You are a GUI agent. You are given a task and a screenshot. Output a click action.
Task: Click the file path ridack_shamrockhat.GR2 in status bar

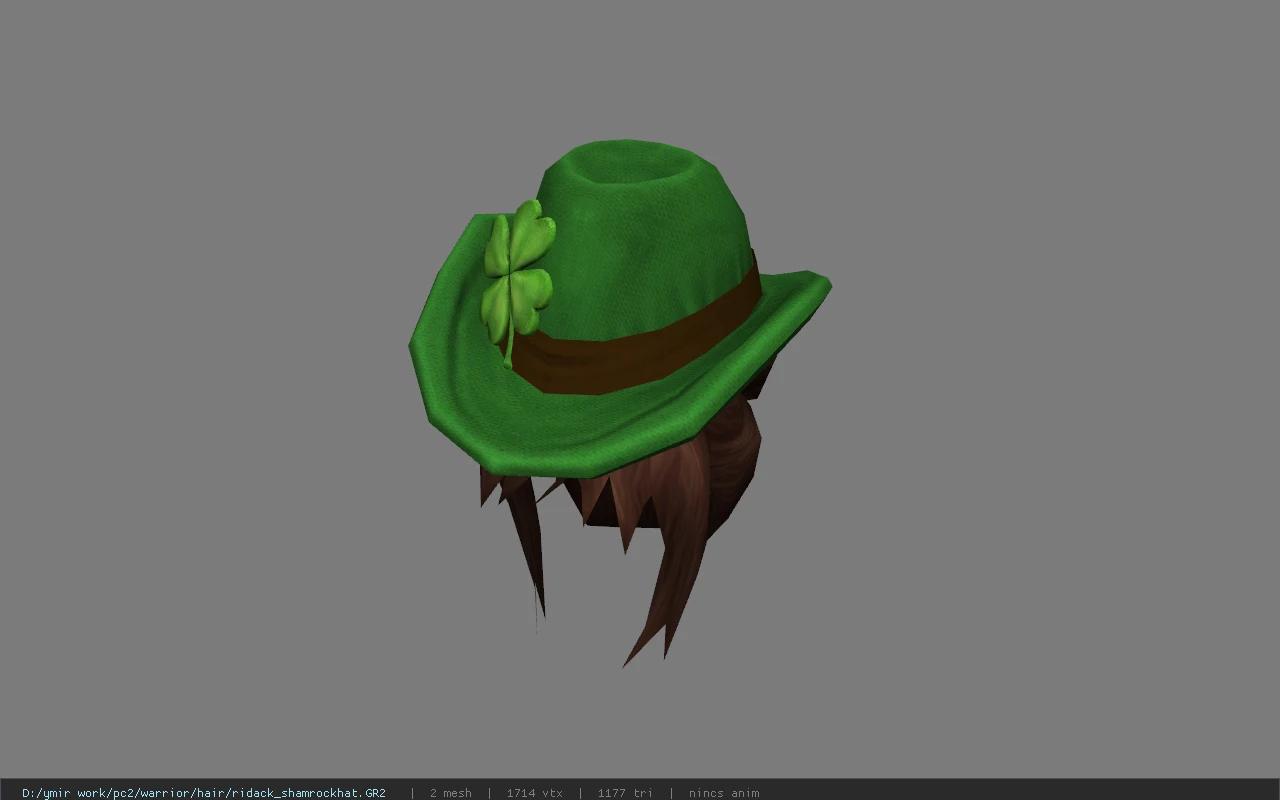[204, 793]
